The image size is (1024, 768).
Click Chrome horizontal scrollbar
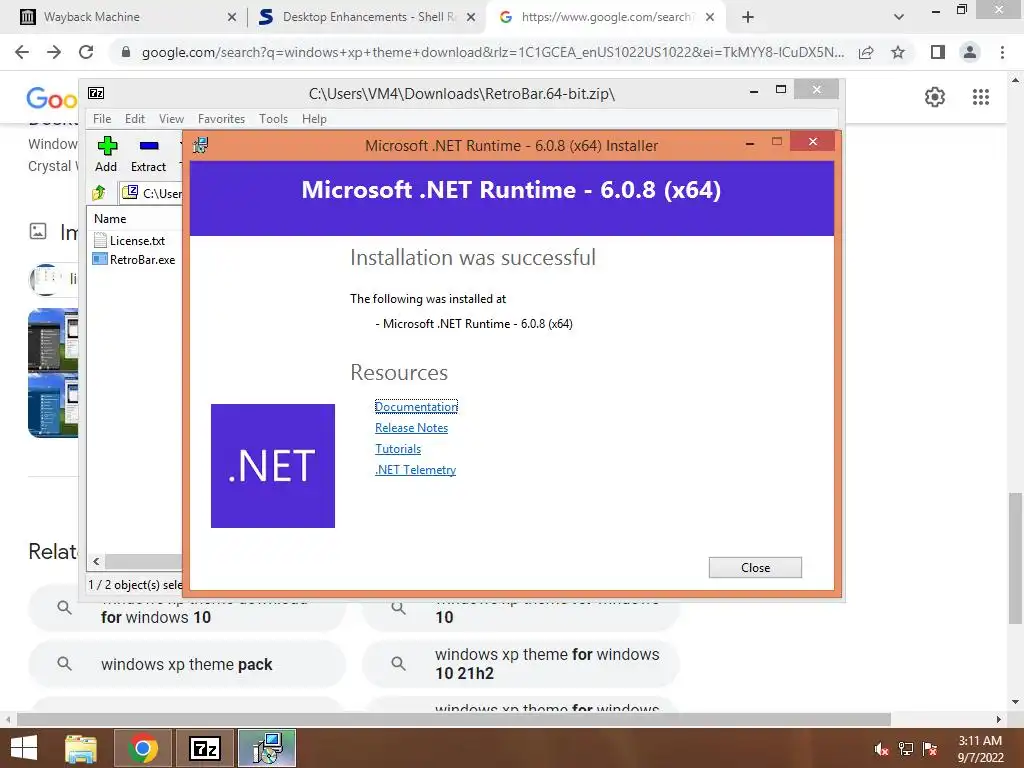[454, 719]
